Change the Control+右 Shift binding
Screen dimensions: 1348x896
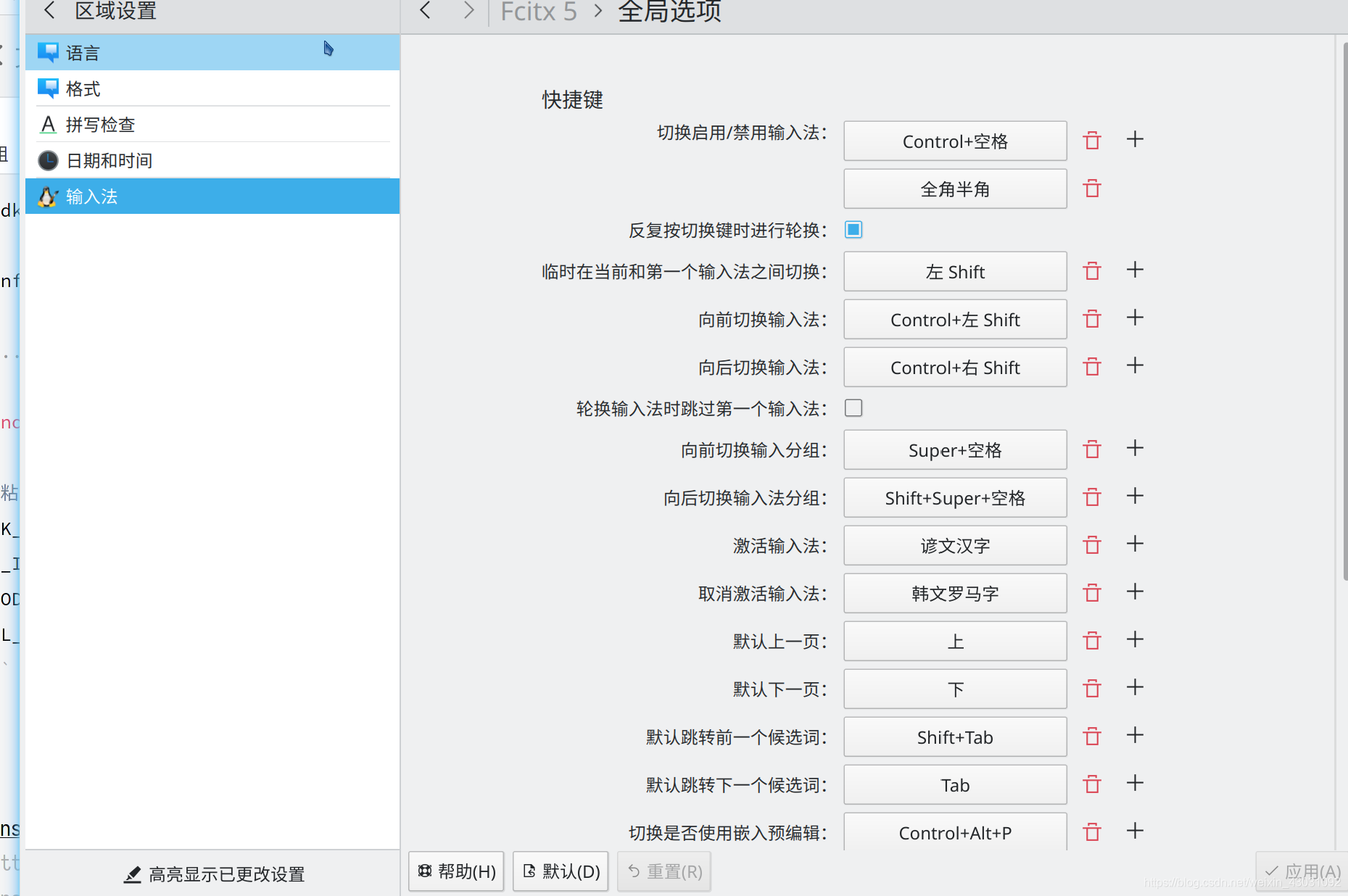point(955,367)
